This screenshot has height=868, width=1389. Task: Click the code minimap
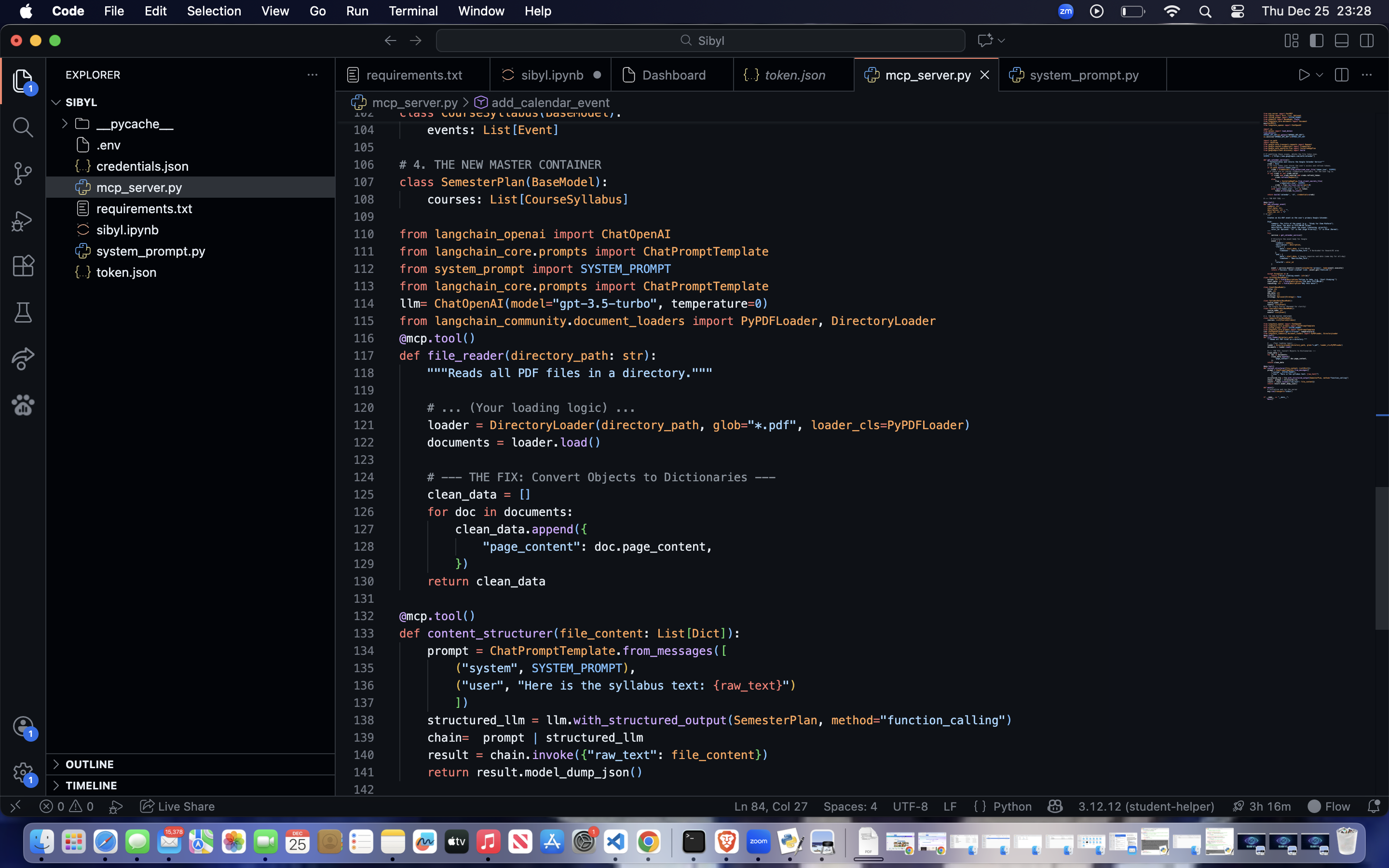(x=1317, y=256)
